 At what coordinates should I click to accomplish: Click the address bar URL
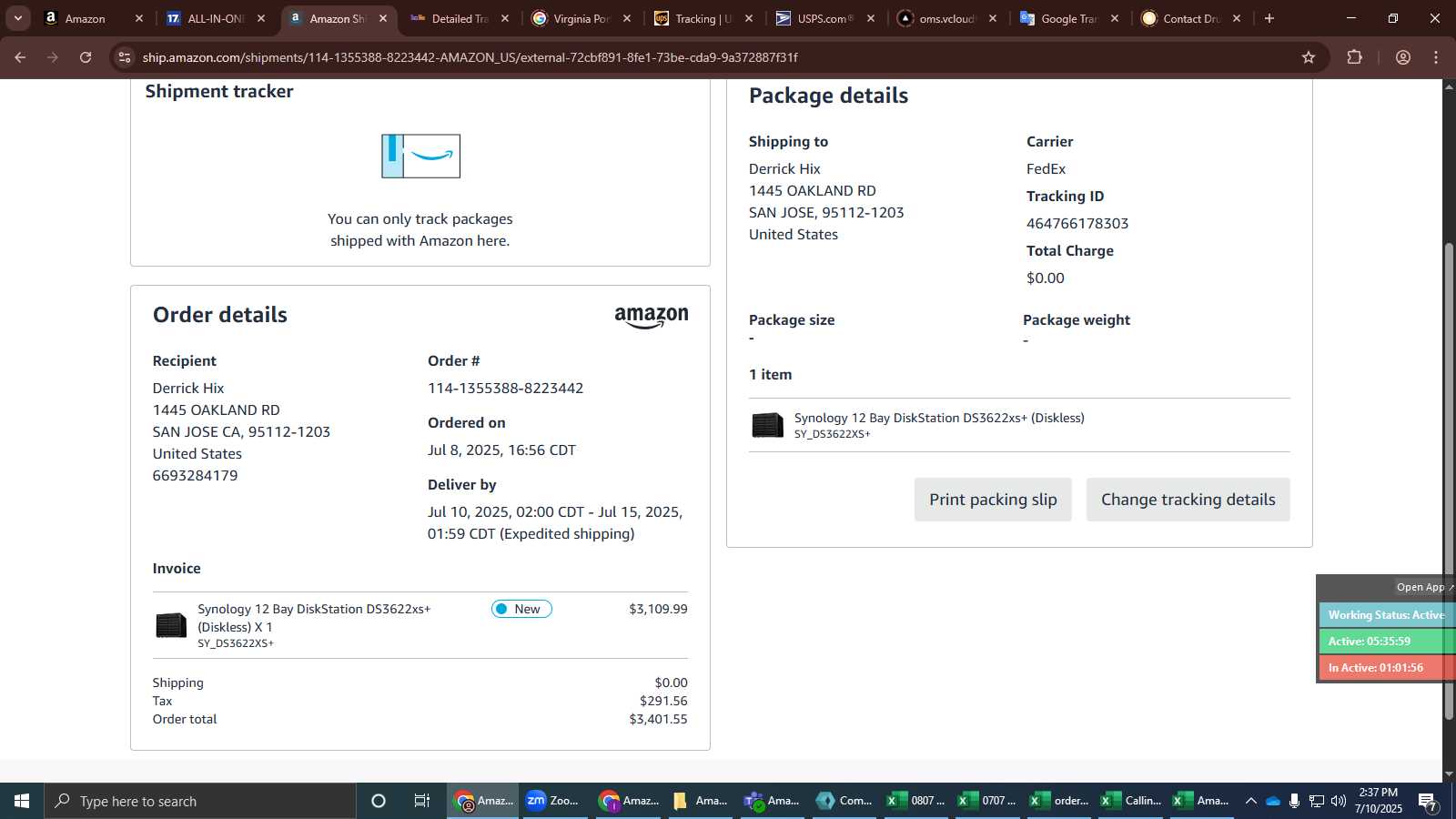point(470,57)
